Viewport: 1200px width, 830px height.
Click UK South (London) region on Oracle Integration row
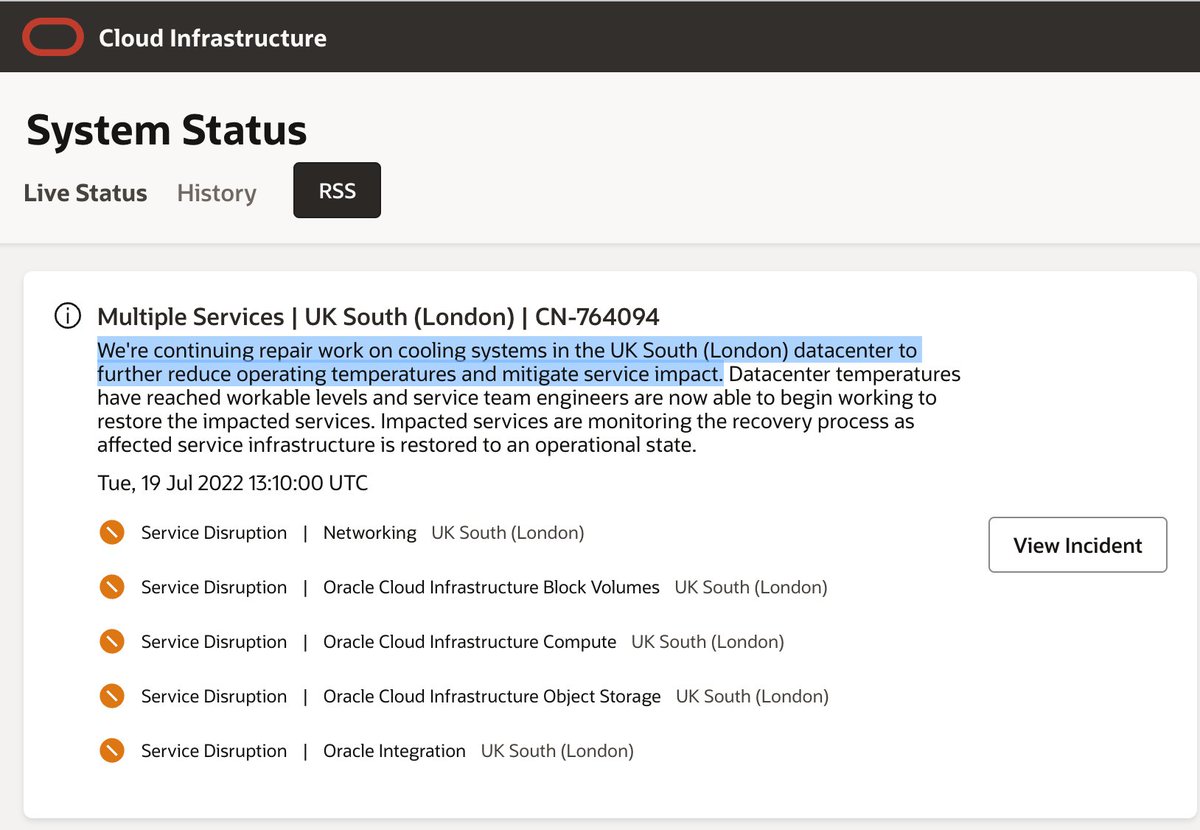pos(557,751)
